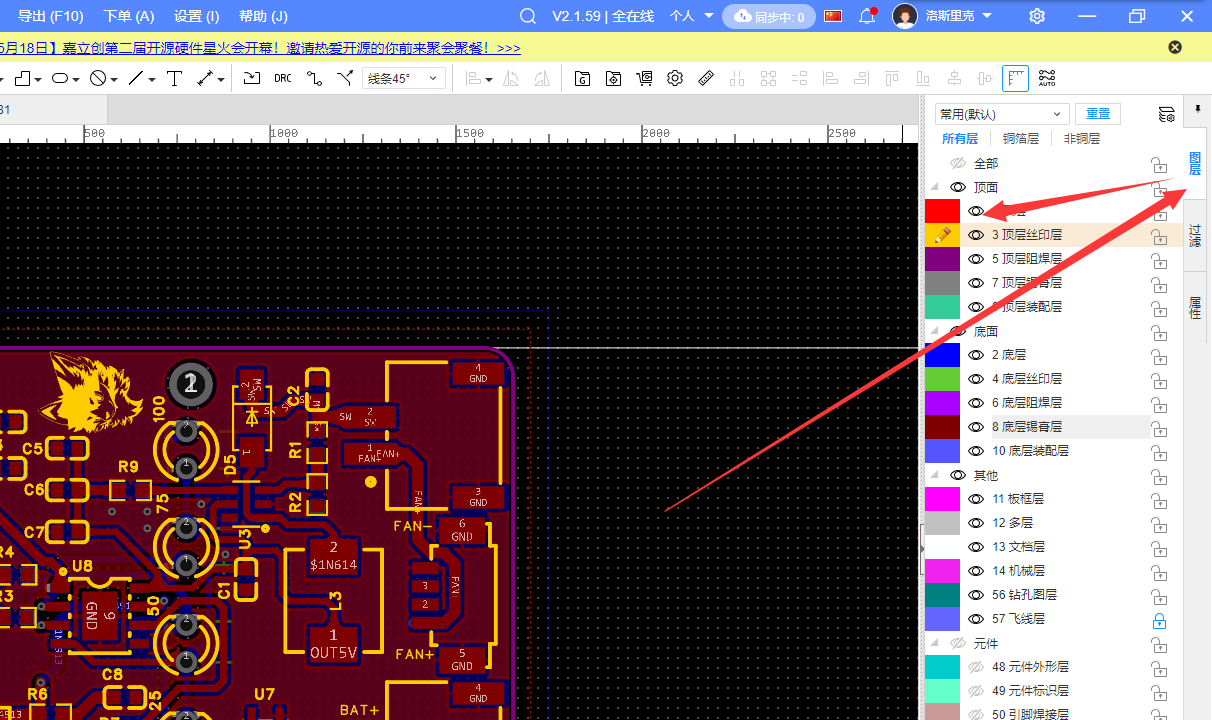Open the layer manager settings icon
Viewport: 1212px width, 720px height.
[x=1166, y=114]
